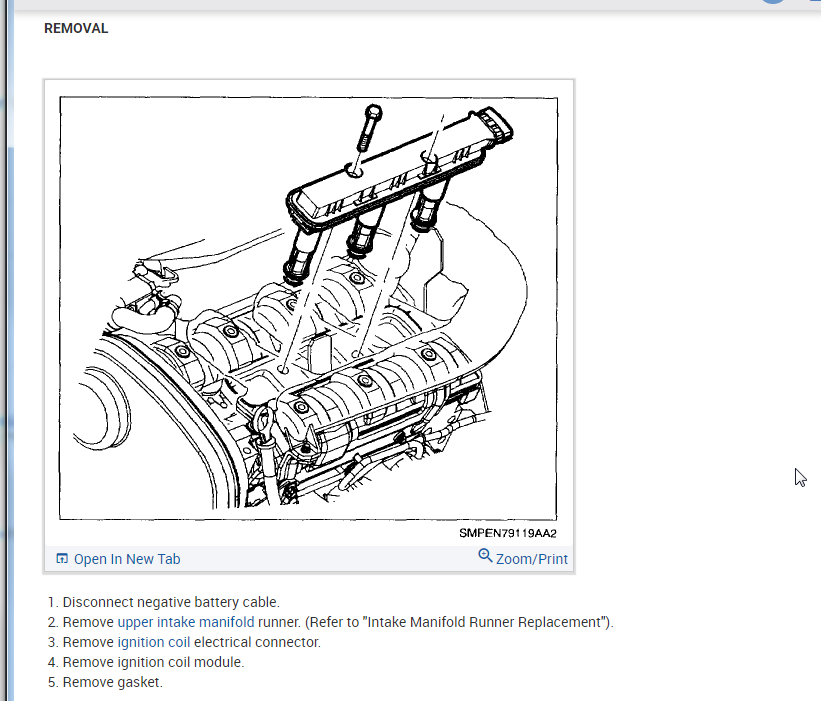Click the mounting bolt in the diagram
The image size is (821, 701).
[369, 130]
